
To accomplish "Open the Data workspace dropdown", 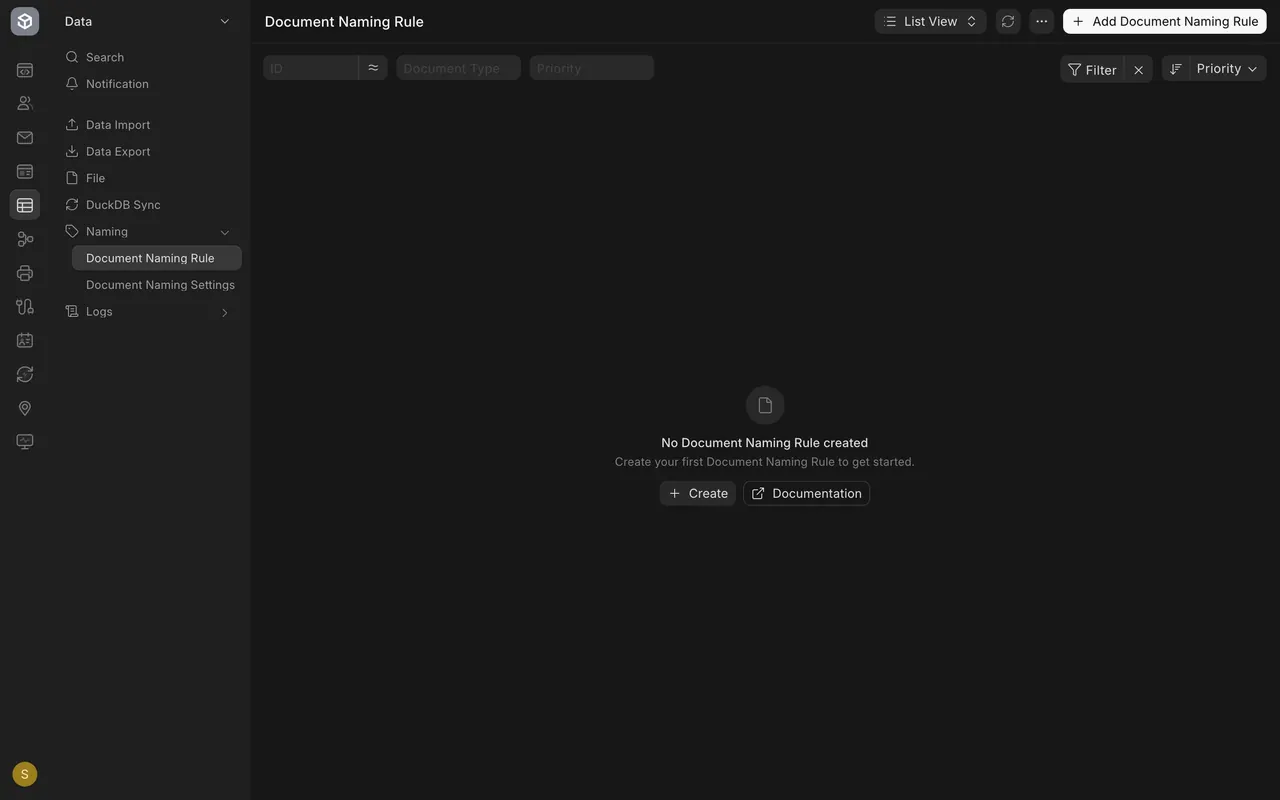I will pos(148,21).
